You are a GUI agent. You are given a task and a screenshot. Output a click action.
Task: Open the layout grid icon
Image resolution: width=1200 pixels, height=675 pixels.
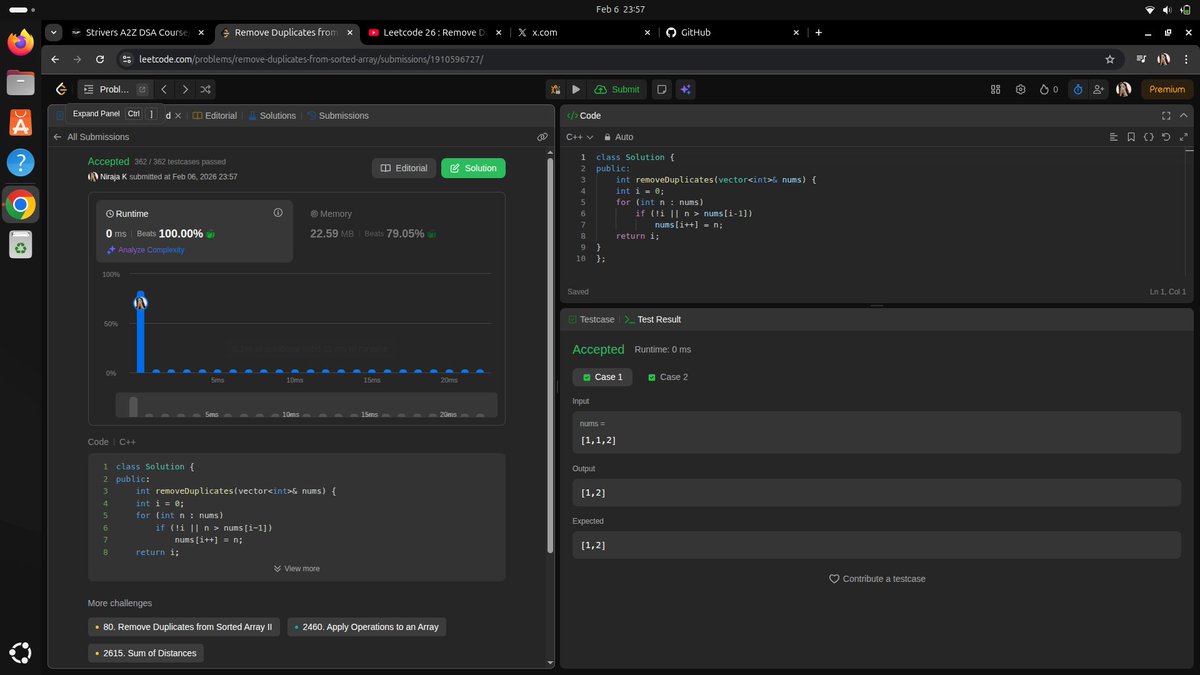click(x=995, y=89)
